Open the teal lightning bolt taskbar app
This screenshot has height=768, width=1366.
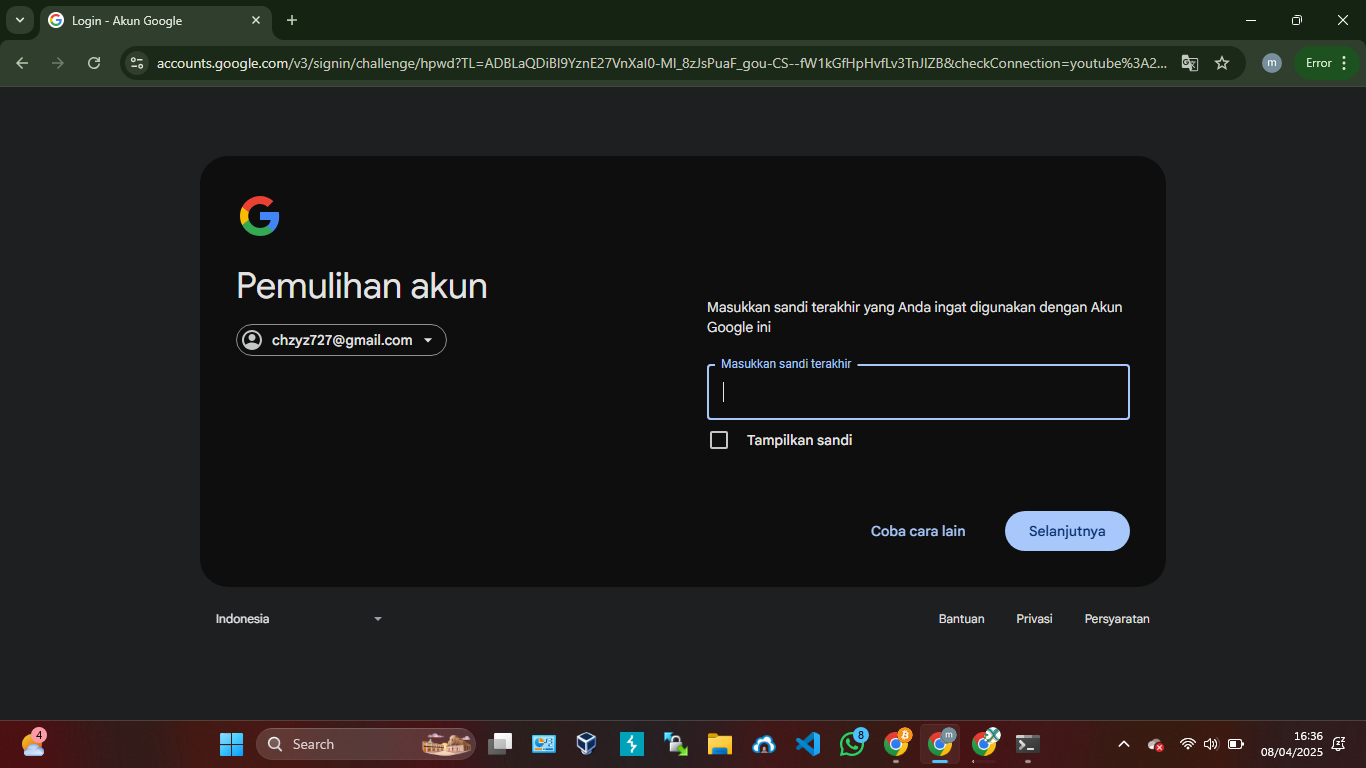[x=631, y=744]
